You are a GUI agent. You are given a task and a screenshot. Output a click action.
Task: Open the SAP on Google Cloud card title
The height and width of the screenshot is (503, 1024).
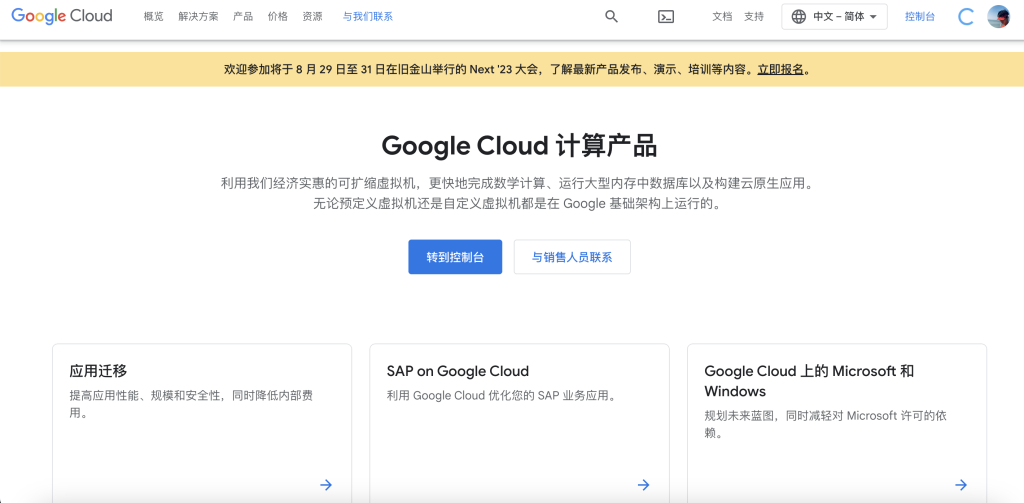tap(458, 372)
